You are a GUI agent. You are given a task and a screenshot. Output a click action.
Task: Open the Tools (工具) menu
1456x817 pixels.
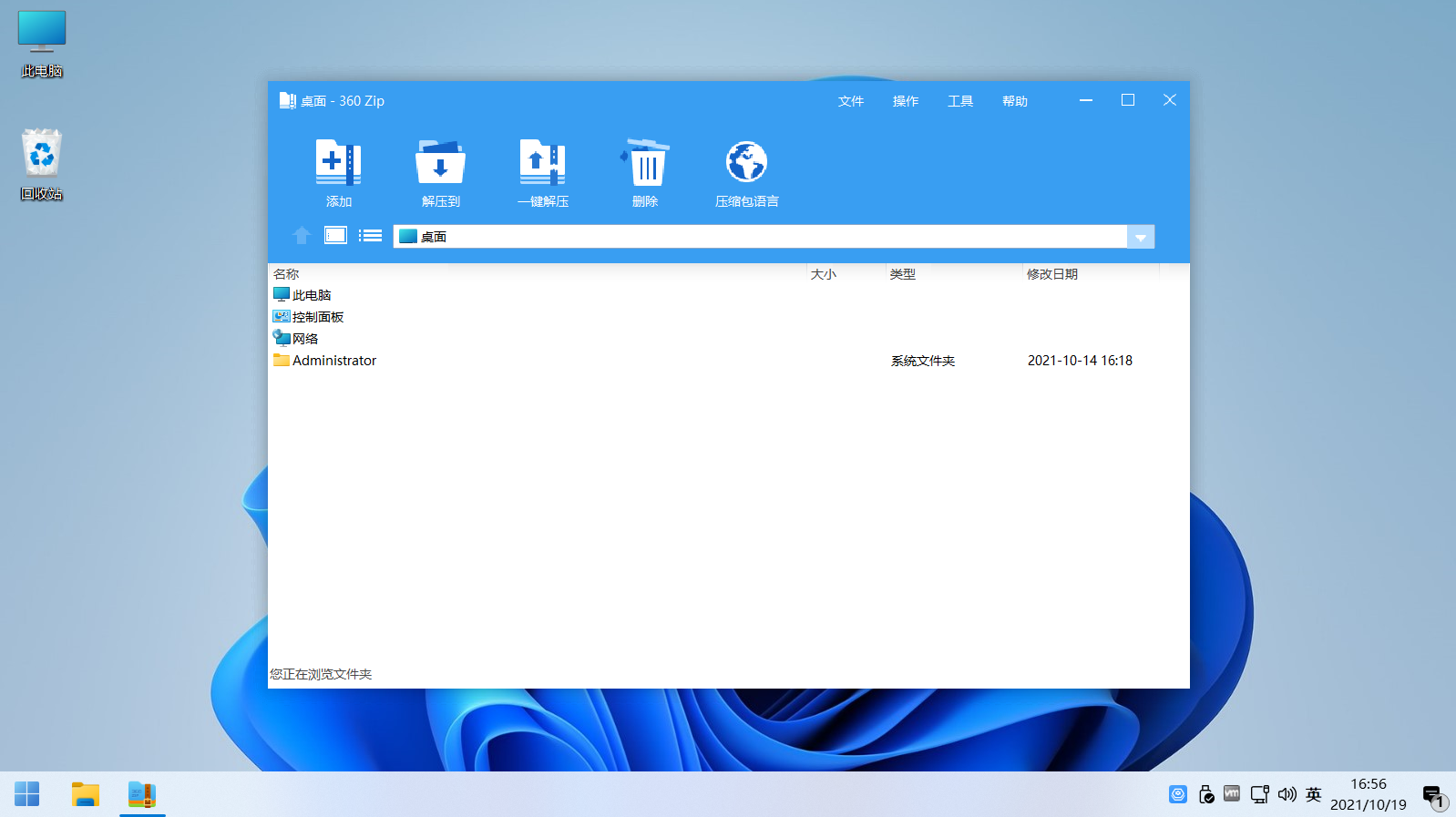click(959, 101)
